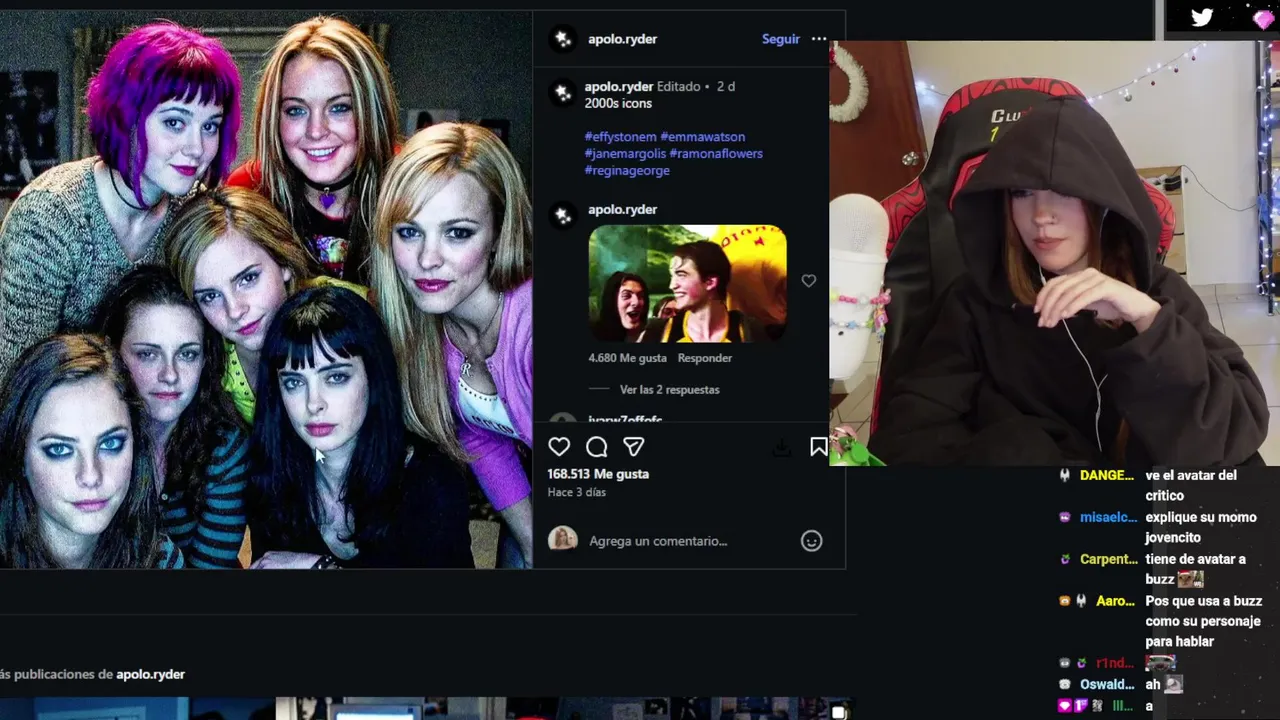Like the apolo.ryder GIF comment

(808, 281)
